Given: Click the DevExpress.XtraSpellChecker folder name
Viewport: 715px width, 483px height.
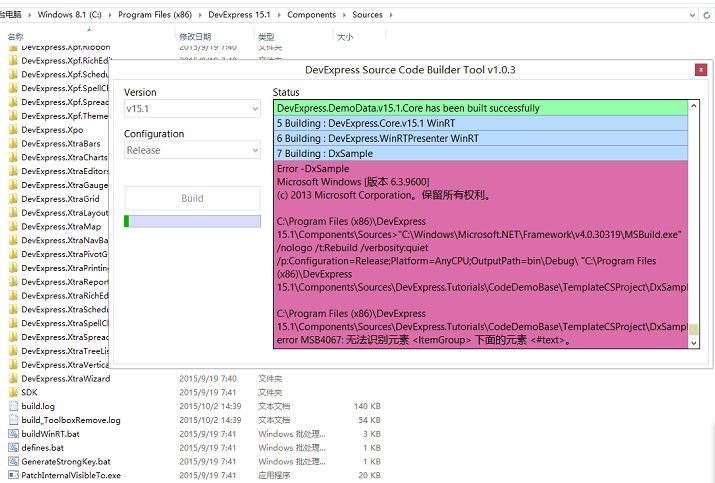Looking at the screenshot, I should (65, 323).
